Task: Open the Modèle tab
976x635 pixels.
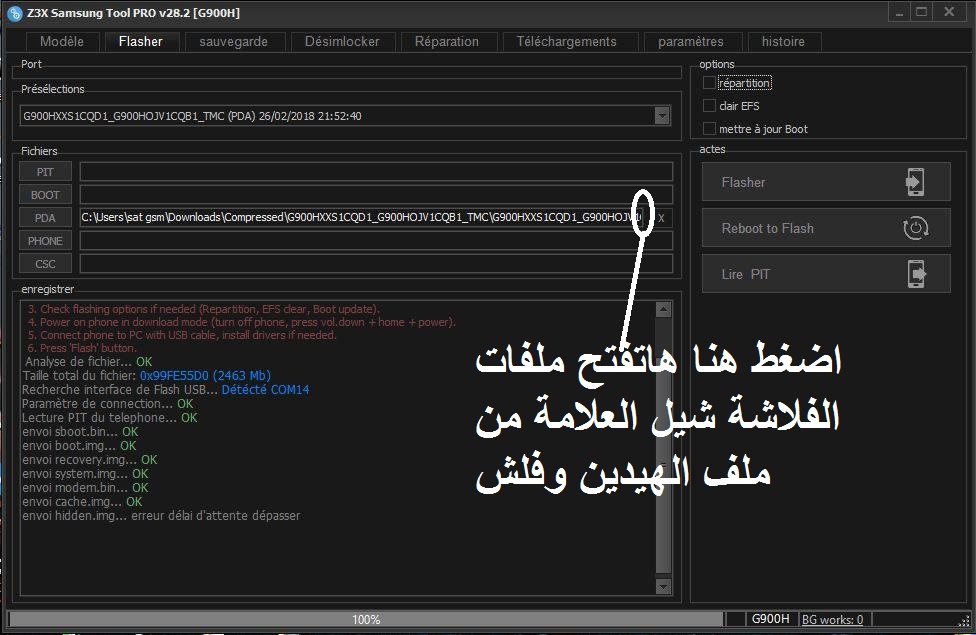Action: (x=61, y=42)
